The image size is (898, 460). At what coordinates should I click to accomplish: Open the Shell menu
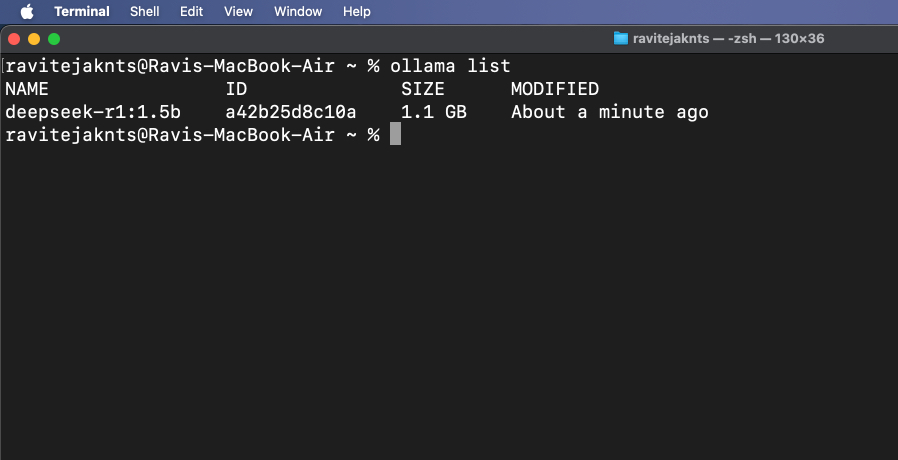pyautogui.click(x=144, y=12)
